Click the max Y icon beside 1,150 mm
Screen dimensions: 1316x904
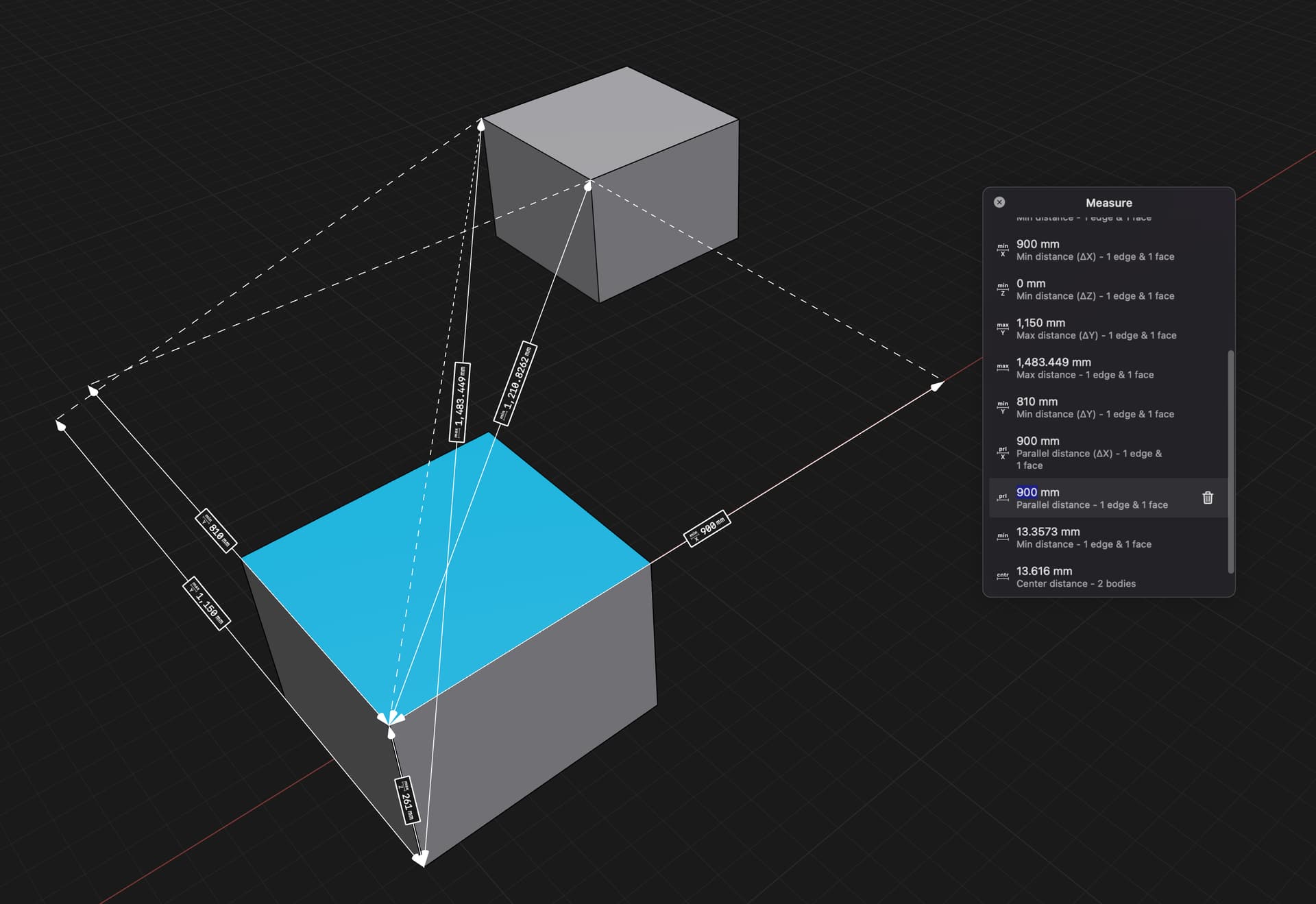[1003, 329]
